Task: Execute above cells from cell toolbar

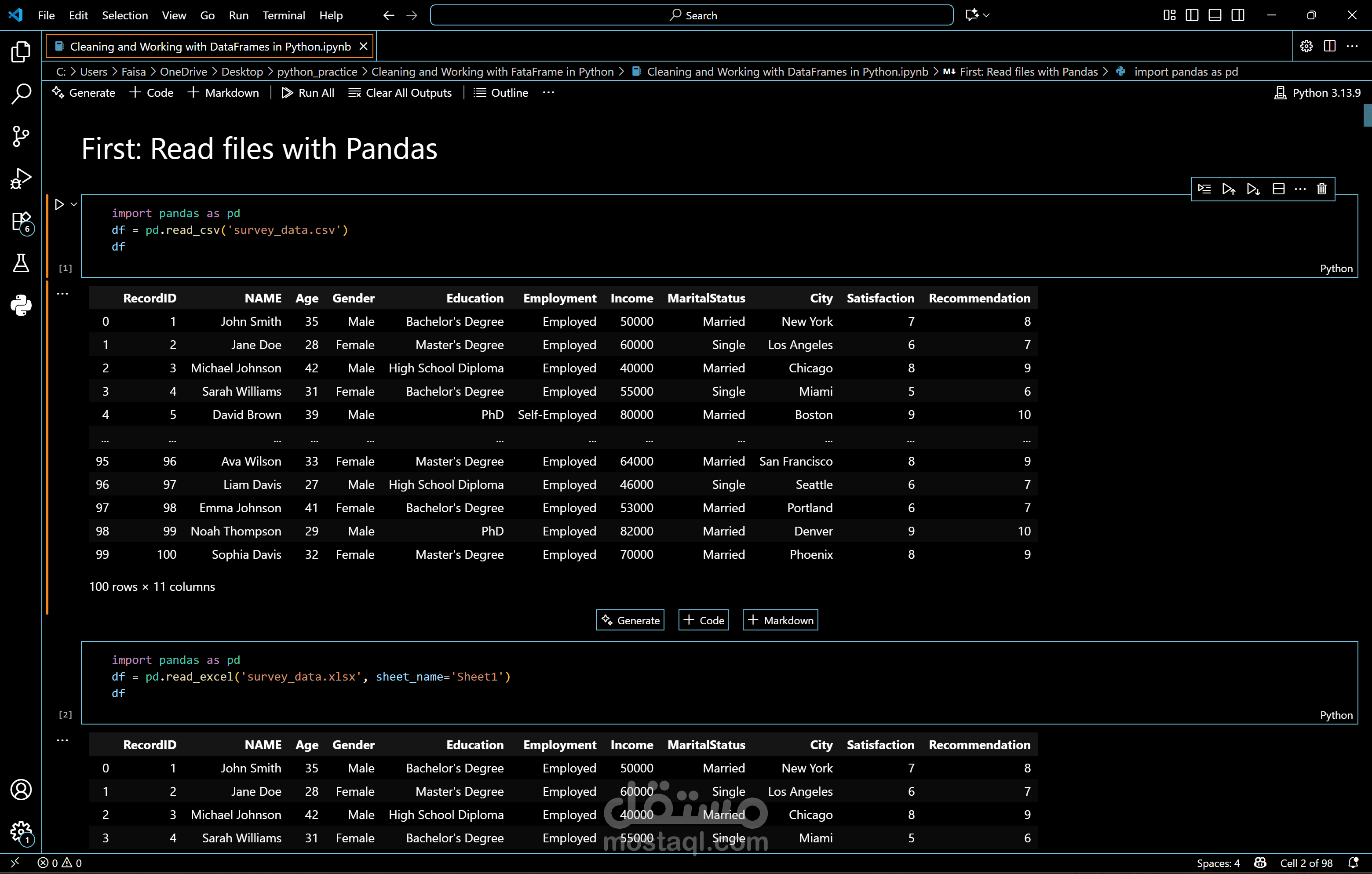Action: coord(1228,189)
